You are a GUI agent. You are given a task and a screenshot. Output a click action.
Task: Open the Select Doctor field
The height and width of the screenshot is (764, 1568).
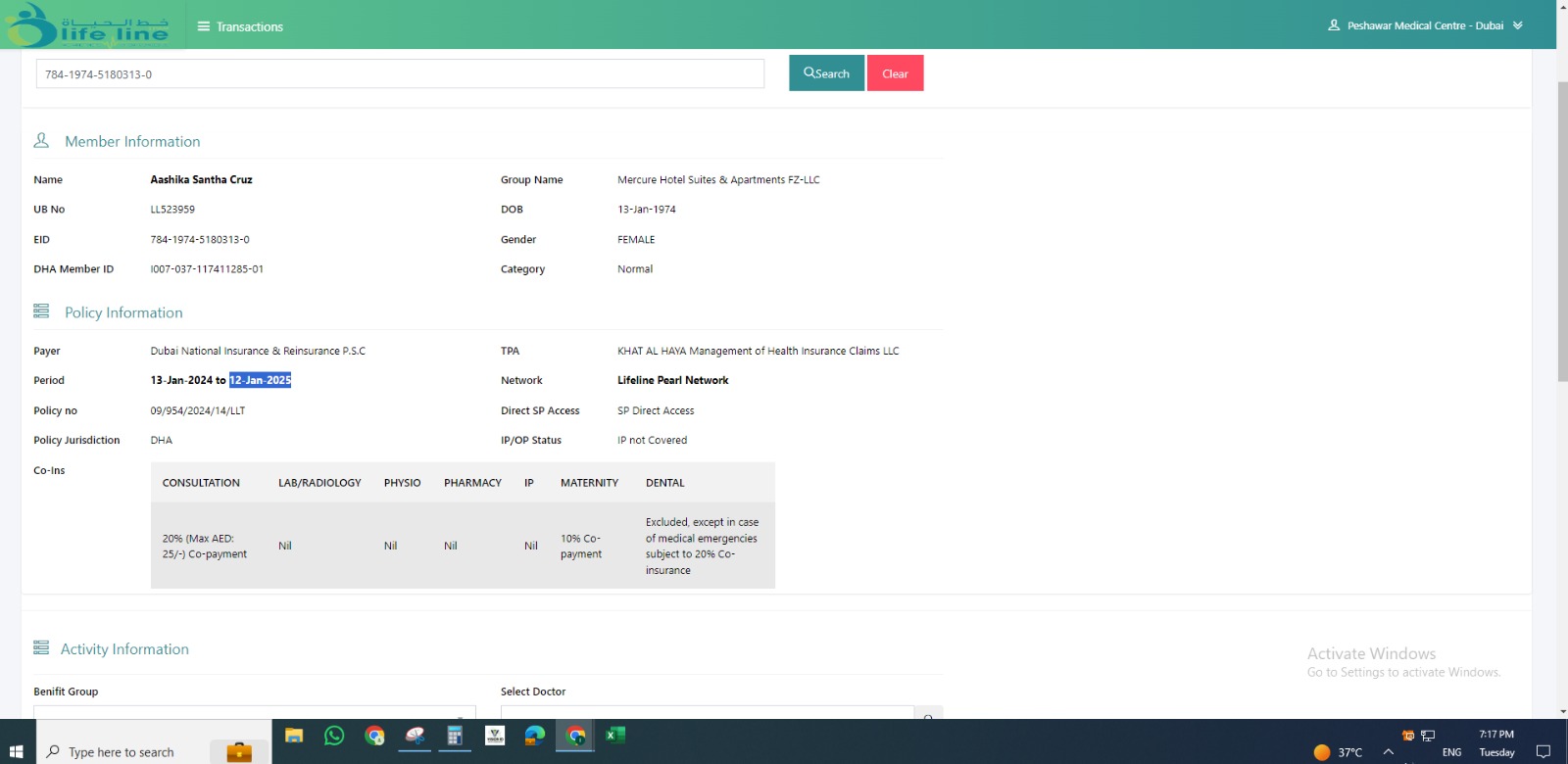pos(707,712)
